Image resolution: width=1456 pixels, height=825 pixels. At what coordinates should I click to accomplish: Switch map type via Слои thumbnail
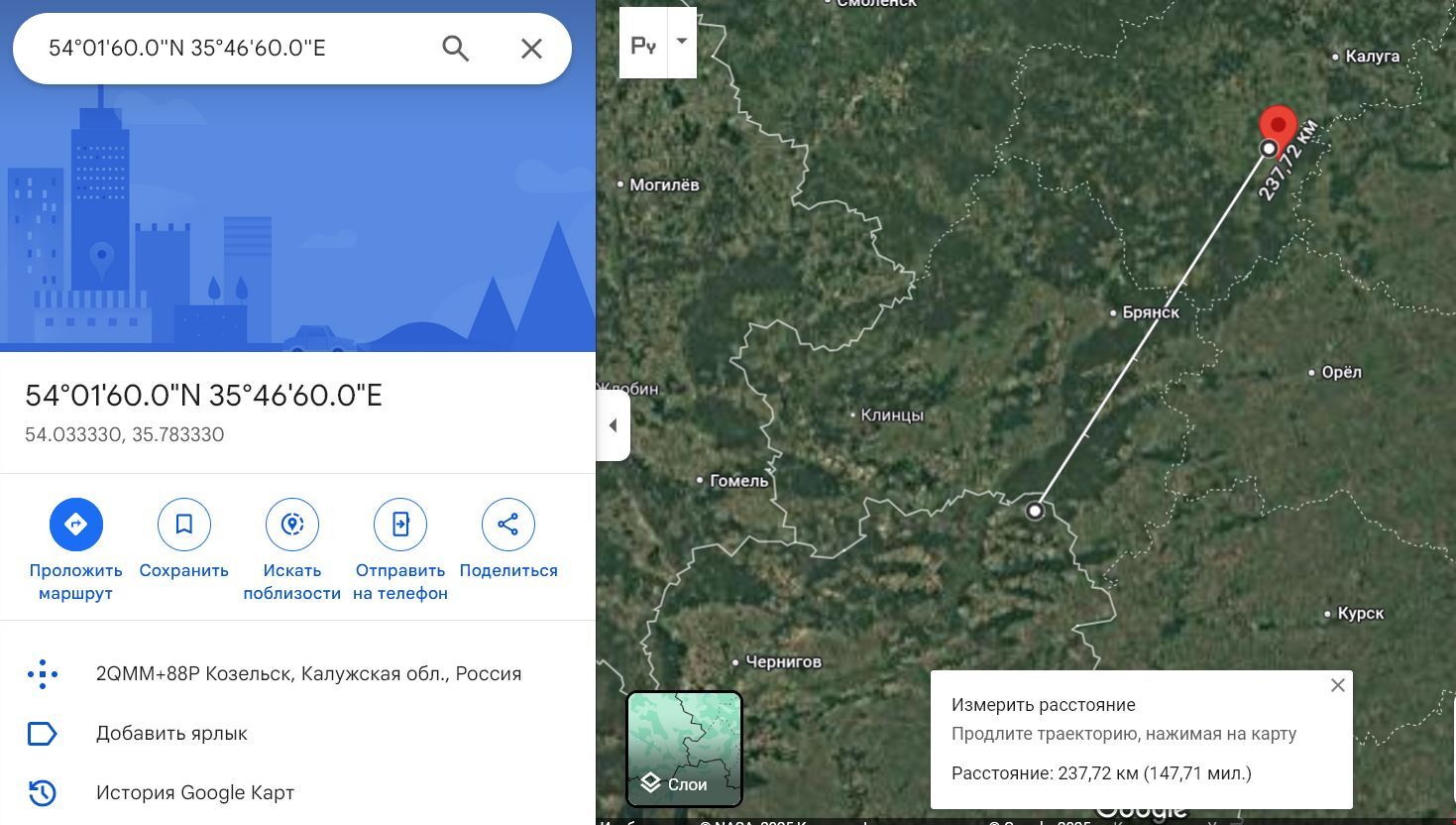[x=684, y=749]
